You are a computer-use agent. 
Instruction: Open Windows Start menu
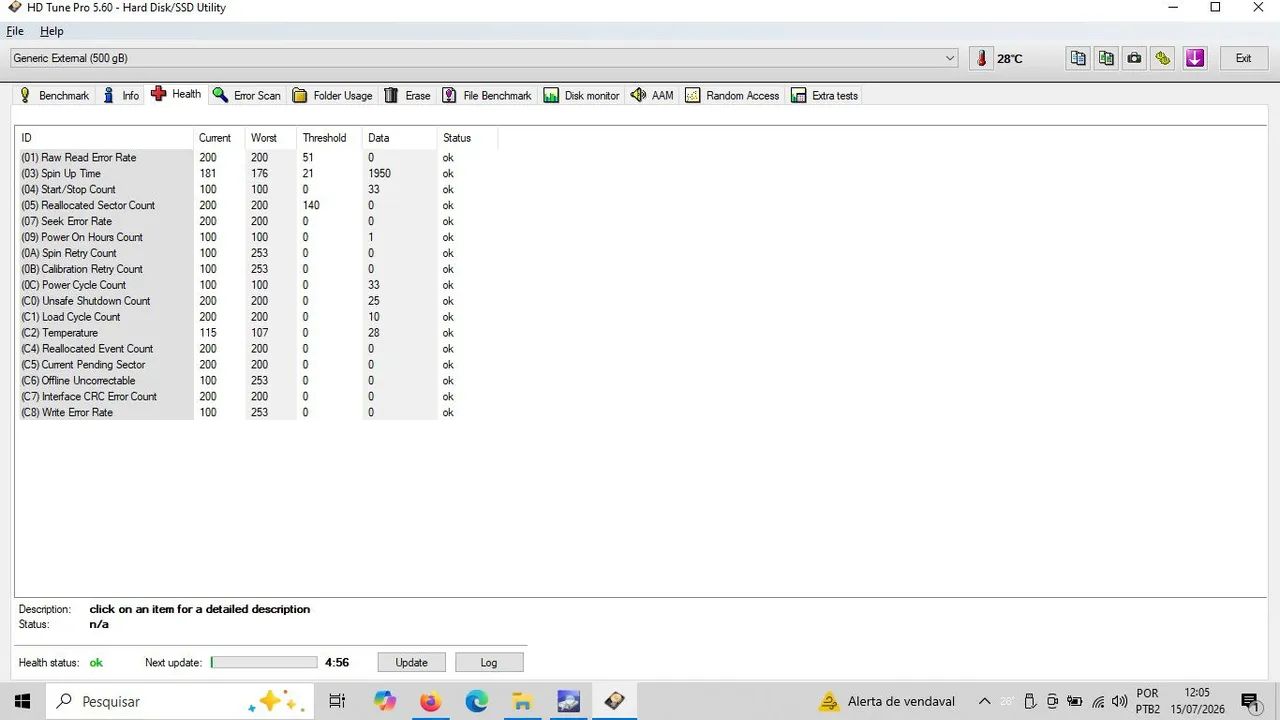tap(22, 701)
